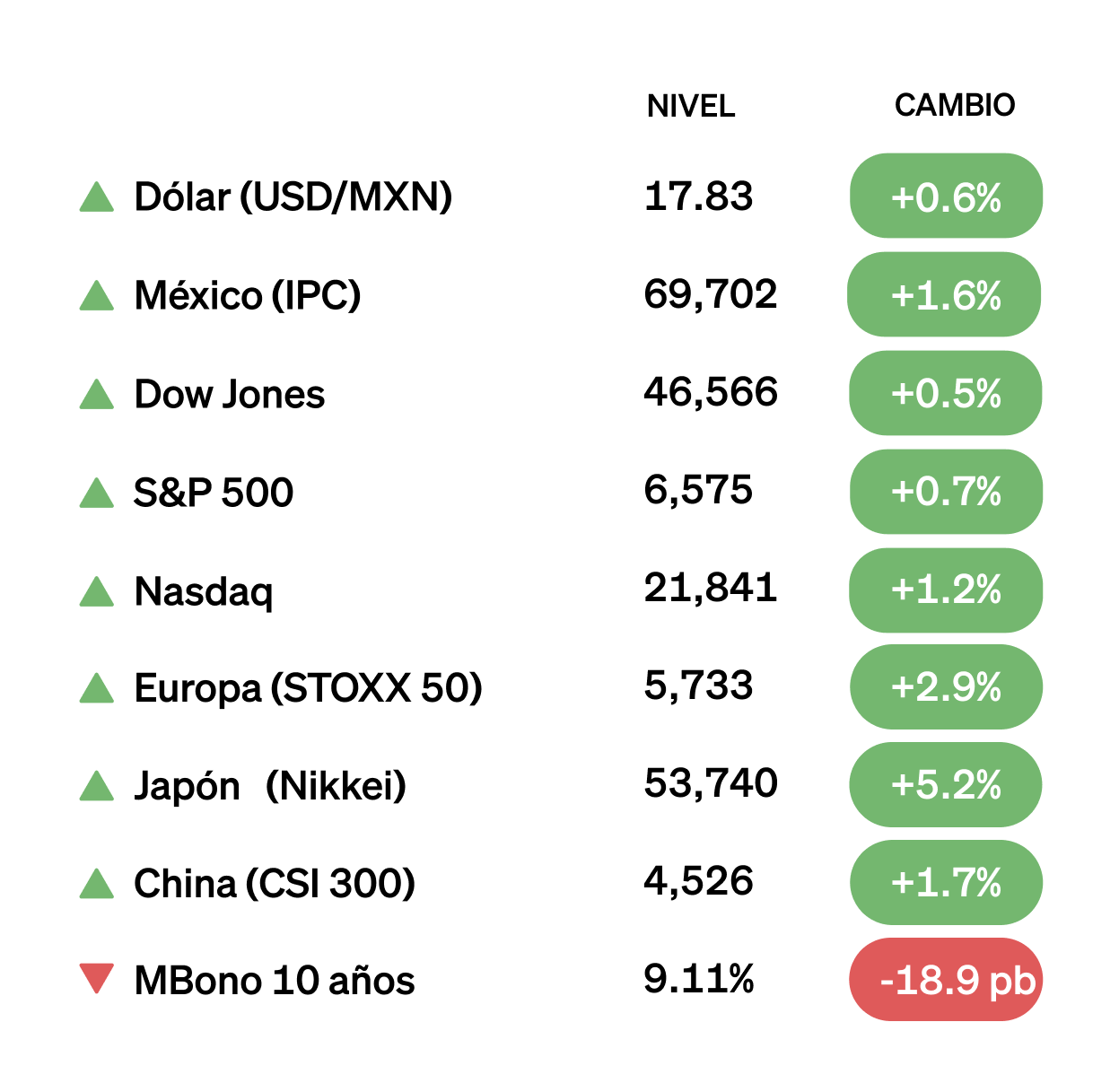Click the S&P 500 level 6,575

click(698, 490)
